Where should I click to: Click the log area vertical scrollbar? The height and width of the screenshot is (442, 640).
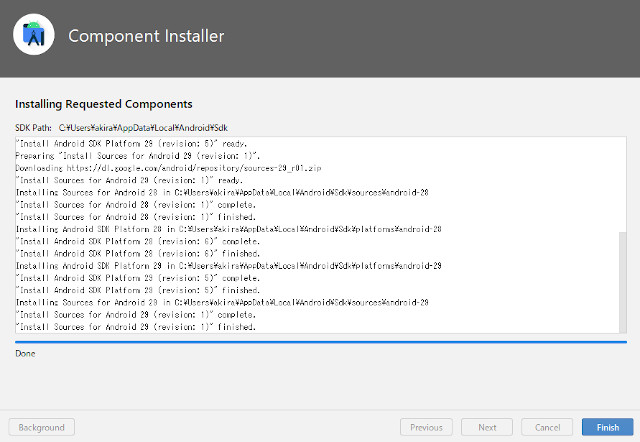[x=622, y=282]
